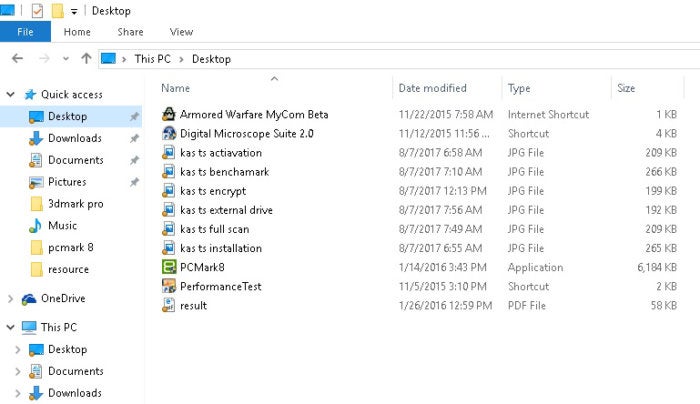Select kas ts external drive image icon

pos(169,210)
